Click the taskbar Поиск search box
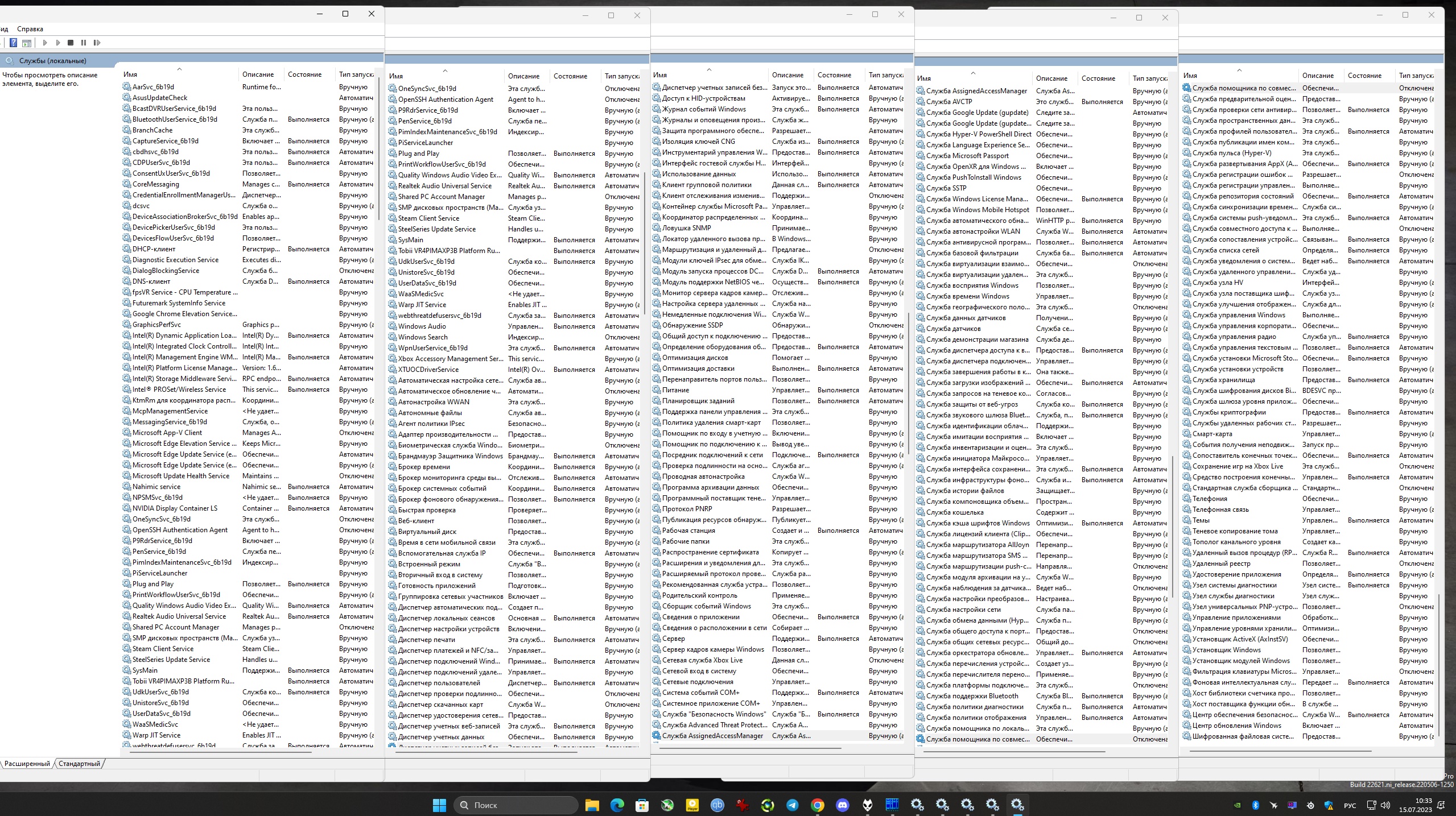1456x816 pixels. click(515, 805)
